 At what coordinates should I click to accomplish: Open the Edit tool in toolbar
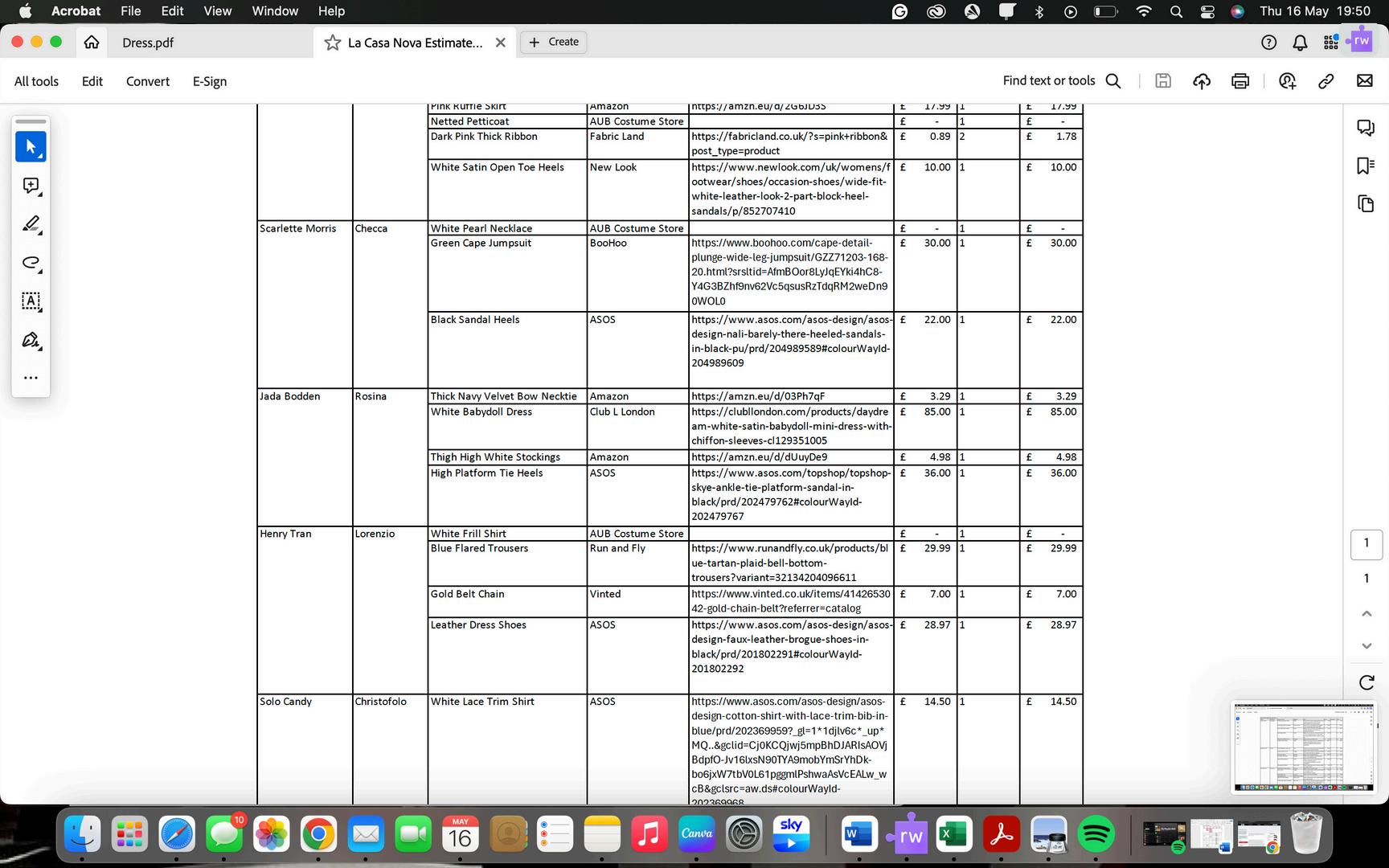click(92, 81)
